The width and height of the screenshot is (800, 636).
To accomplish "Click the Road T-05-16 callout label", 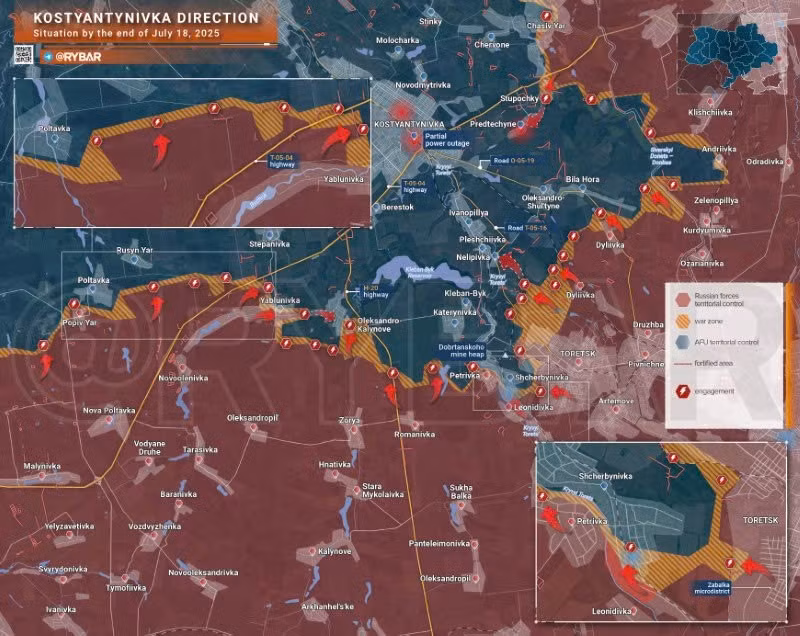I will pyautogui.click(x=527, y=228).
